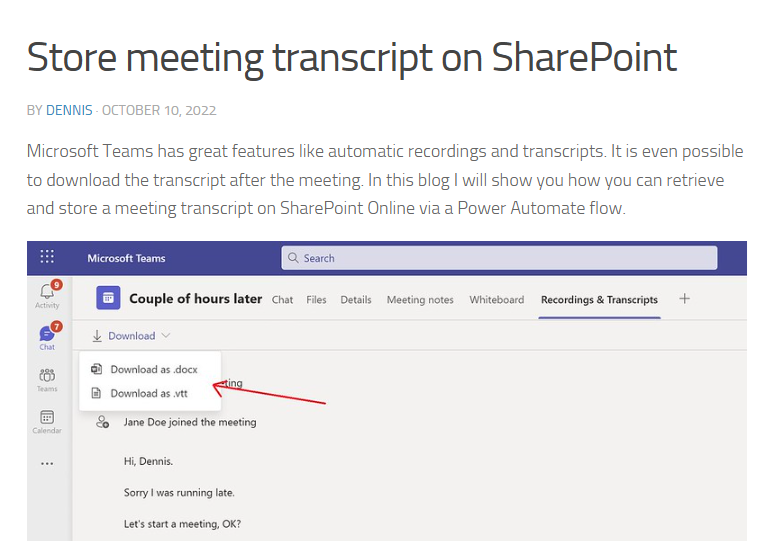
Task: Select Download as .docx option
Action: coord(144,369)
